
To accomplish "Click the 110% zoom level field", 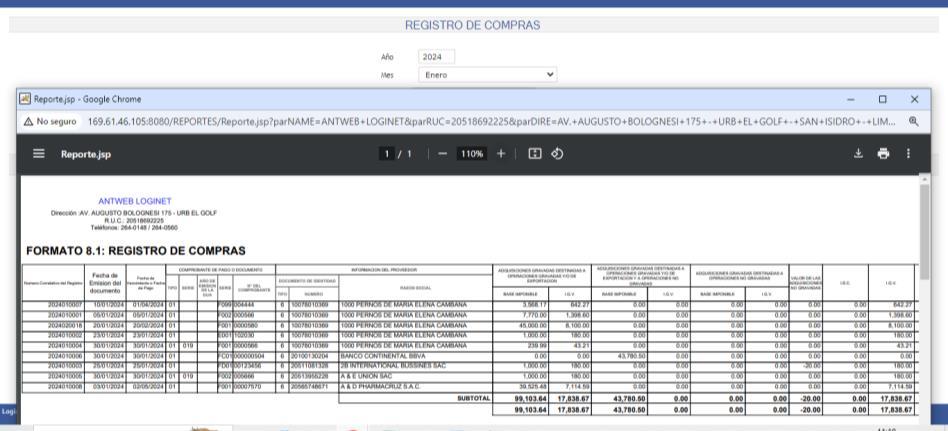I will click(x=472, y=154).
